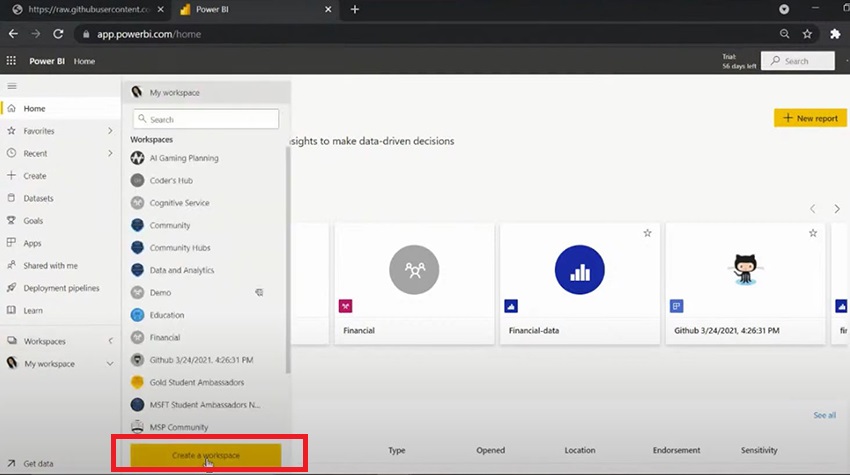Click the New report button

tap(810, 118)
